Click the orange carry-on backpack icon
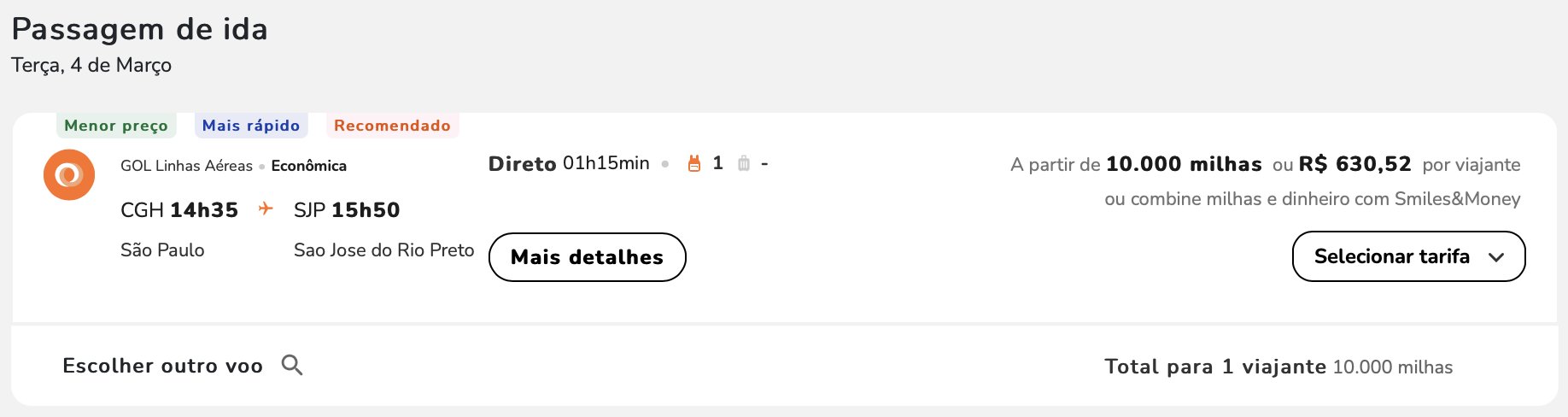The width and height of the screenshot is (1568, 417). [x=693, y=163]
